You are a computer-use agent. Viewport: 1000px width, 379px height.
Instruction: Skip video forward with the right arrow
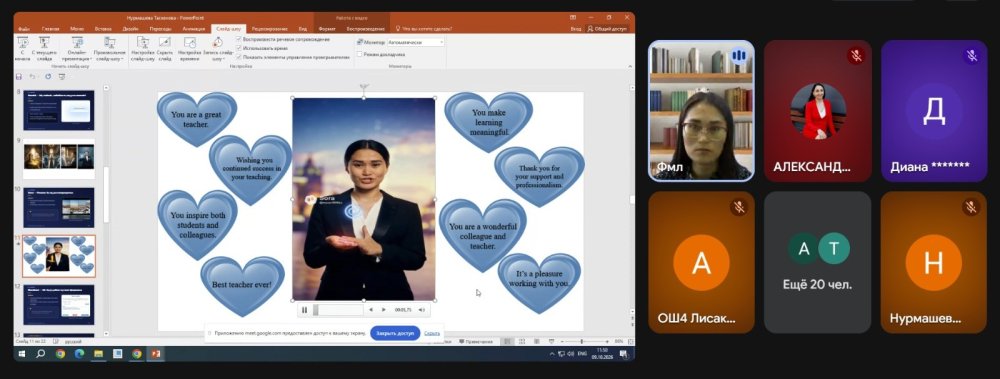(383, 310)
